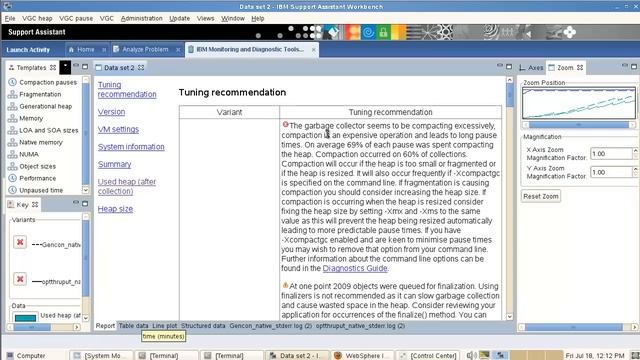This screenshot has width=640, height=360.
Task: Jump to the Version section link
Action: pos(111,112)
